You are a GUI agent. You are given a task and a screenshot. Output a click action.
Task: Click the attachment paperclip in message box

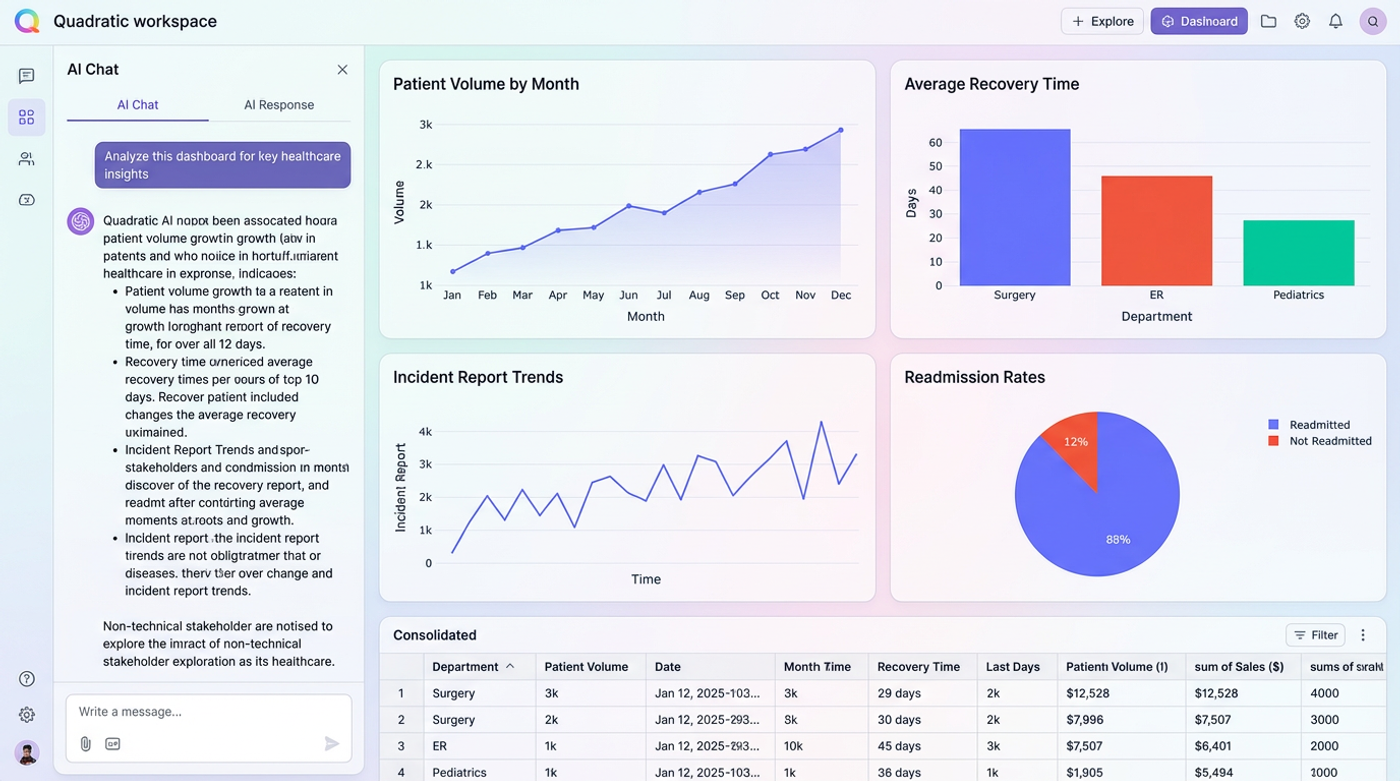(85, 743)
